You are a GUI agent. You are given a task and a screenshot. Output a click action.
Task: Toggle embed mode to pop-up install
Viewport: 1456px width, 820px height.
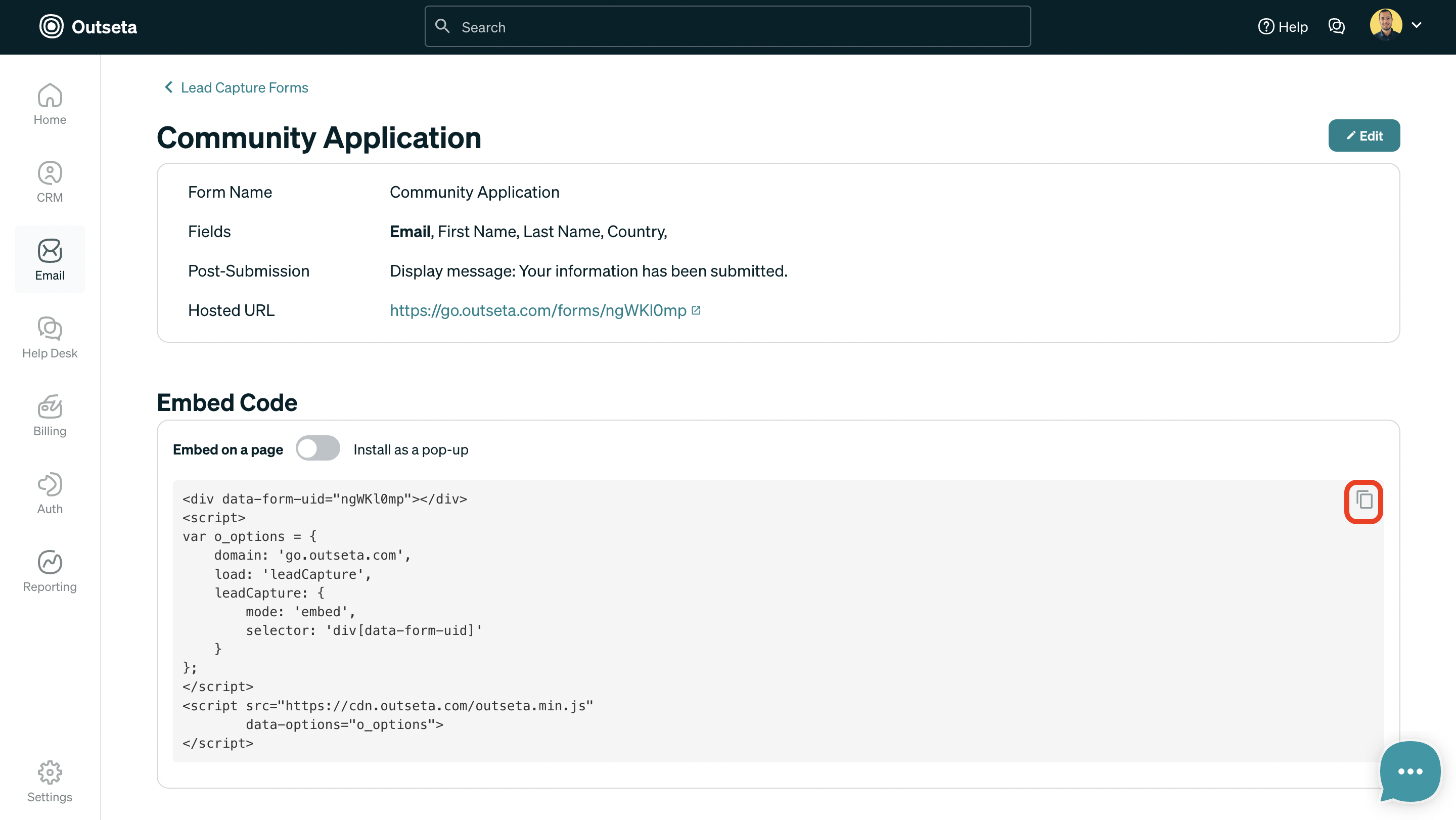click(317, 449)
